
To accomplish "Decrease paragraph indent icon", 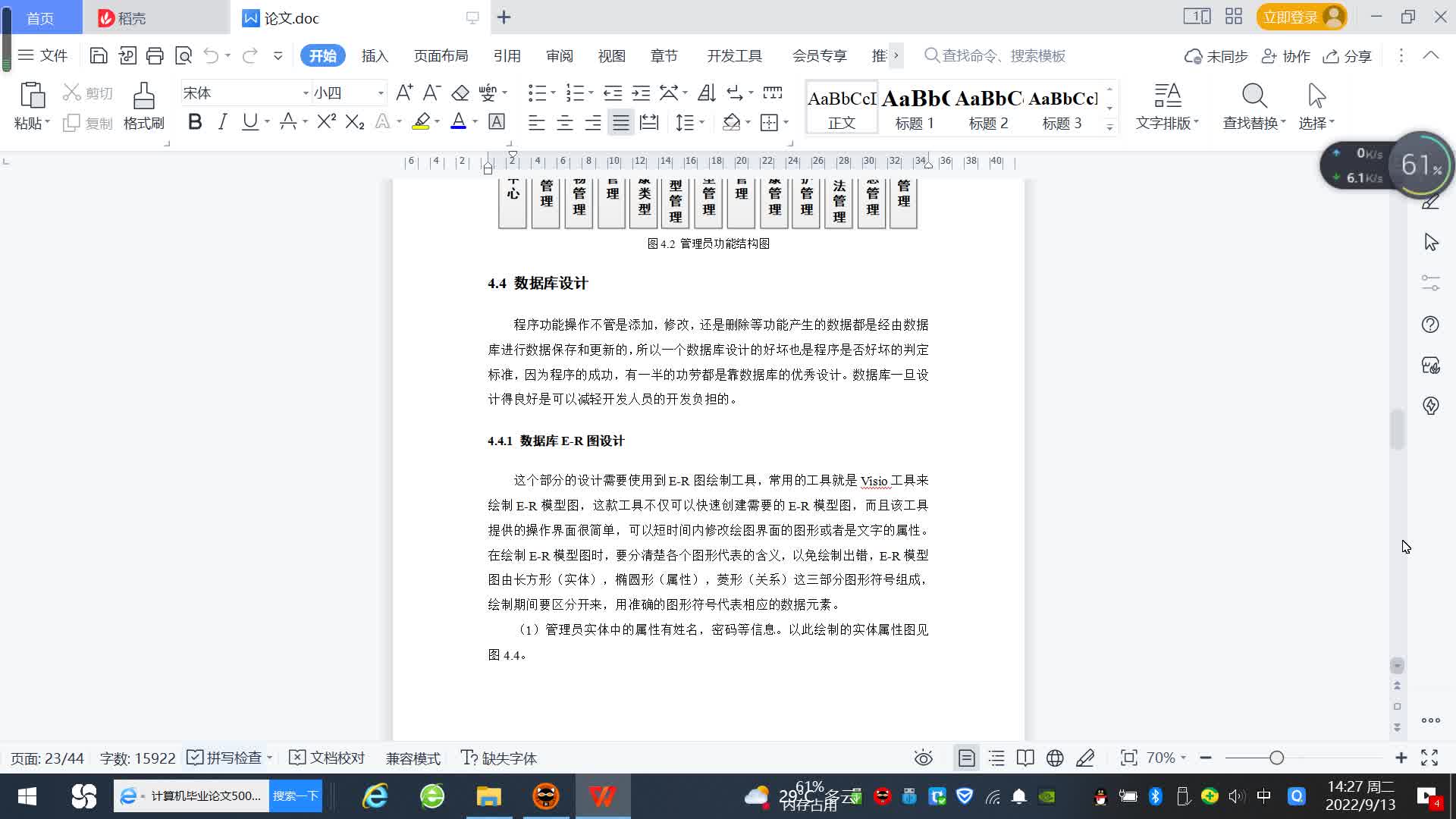I will (x=613, y=93).
